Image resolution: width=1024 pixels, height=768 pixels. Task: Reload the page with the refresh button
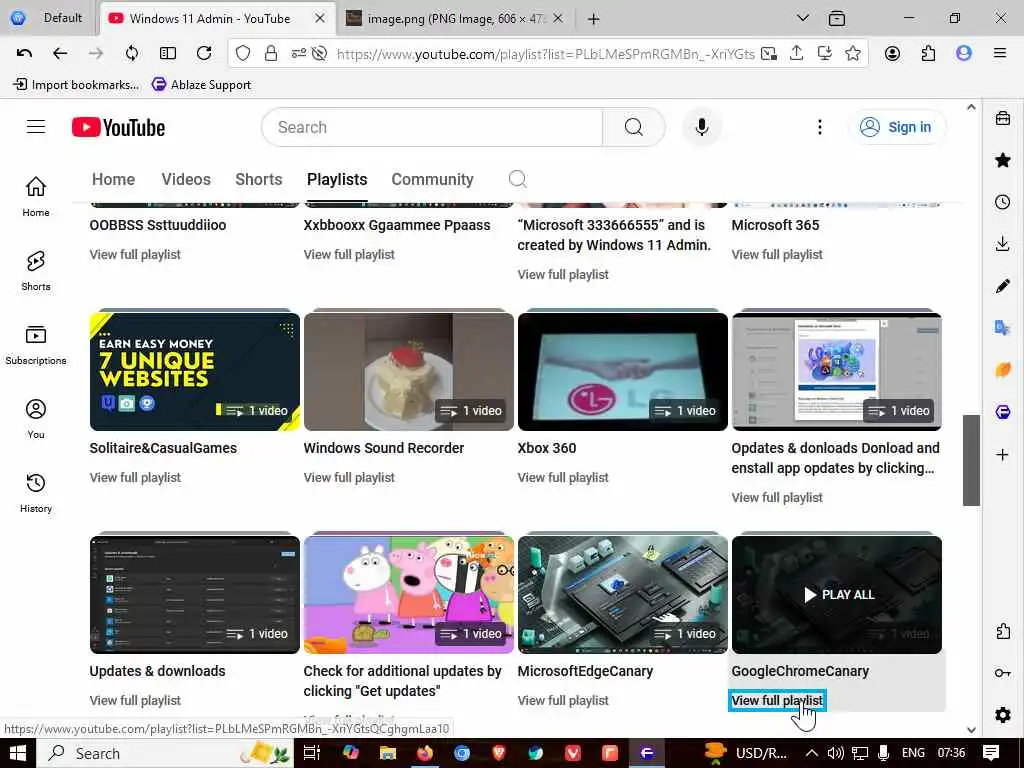click(x=204, y=54)
